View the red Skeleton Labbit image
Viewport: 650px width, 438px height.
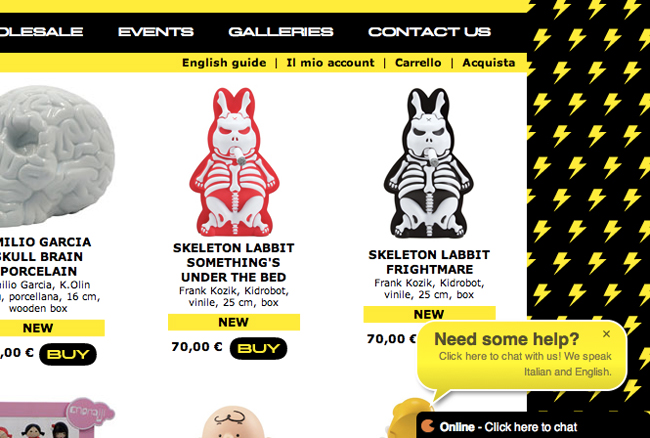click(x=234, y=162)
